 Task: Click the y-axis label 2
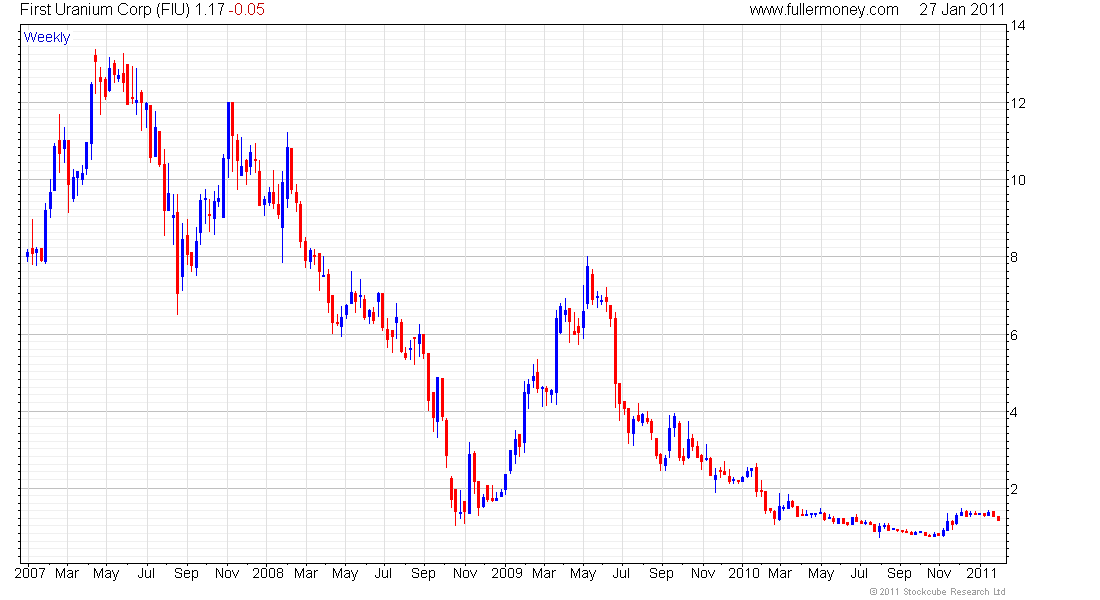click(1014, 490)
